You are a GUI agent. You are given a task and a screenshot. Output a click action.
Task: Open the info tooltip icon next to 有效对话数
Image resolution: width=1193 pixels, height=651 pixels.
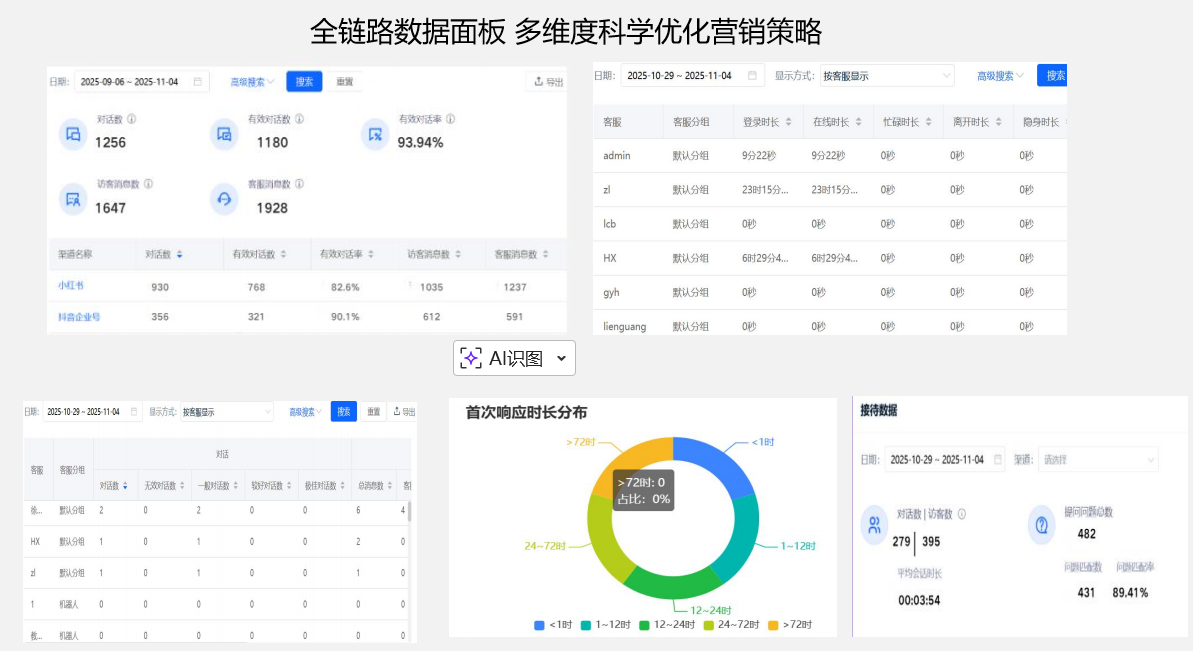coord(299,119)
